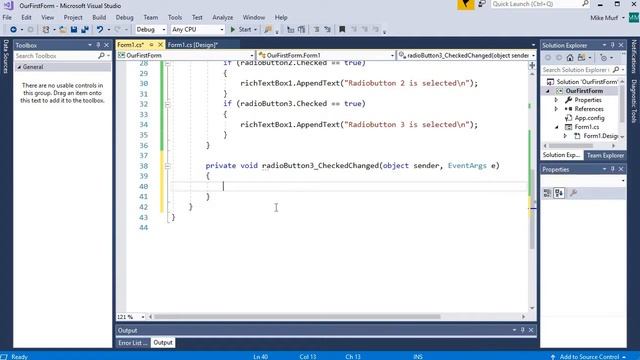Open the Data Sources side tab

tap(5, 57)
